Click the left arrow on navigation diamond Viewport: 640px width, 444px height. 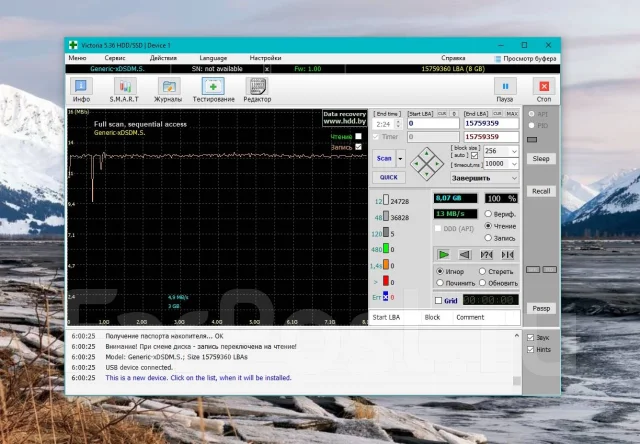tap(416, 164)
